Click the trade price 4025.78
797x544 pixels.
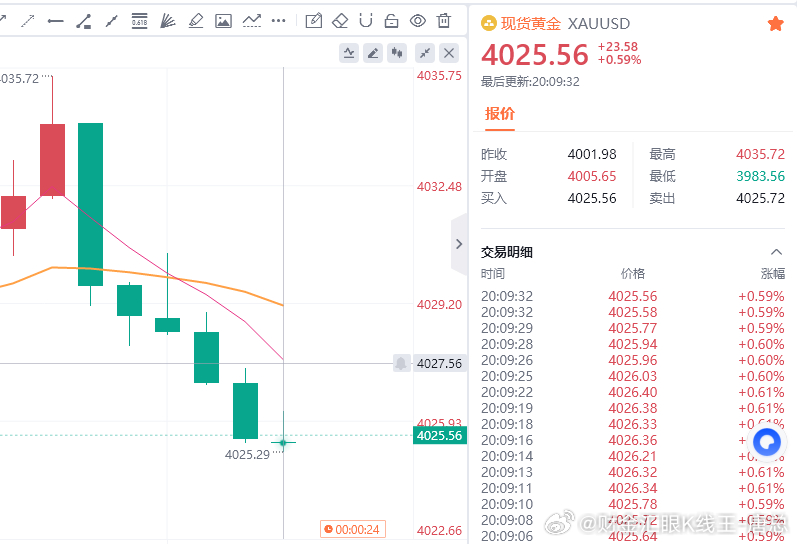pos(633,504)
